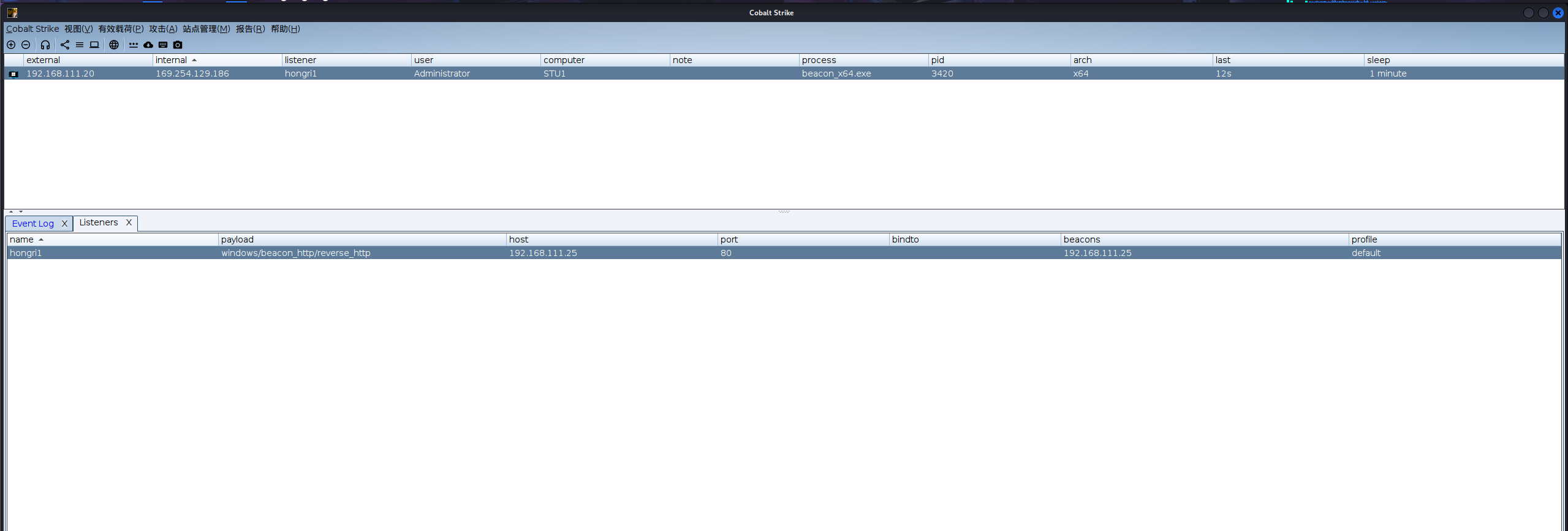
Task: Sort sessions by arch column
Action: click(1142, 60)
